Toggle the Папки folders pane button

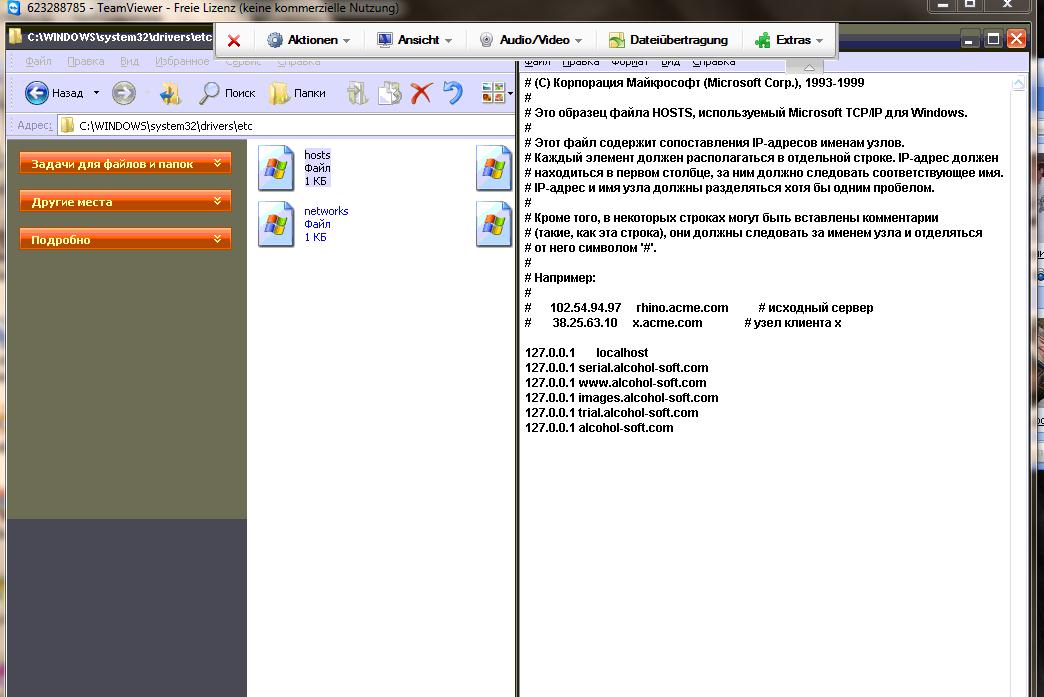click(x=296, y=93)
